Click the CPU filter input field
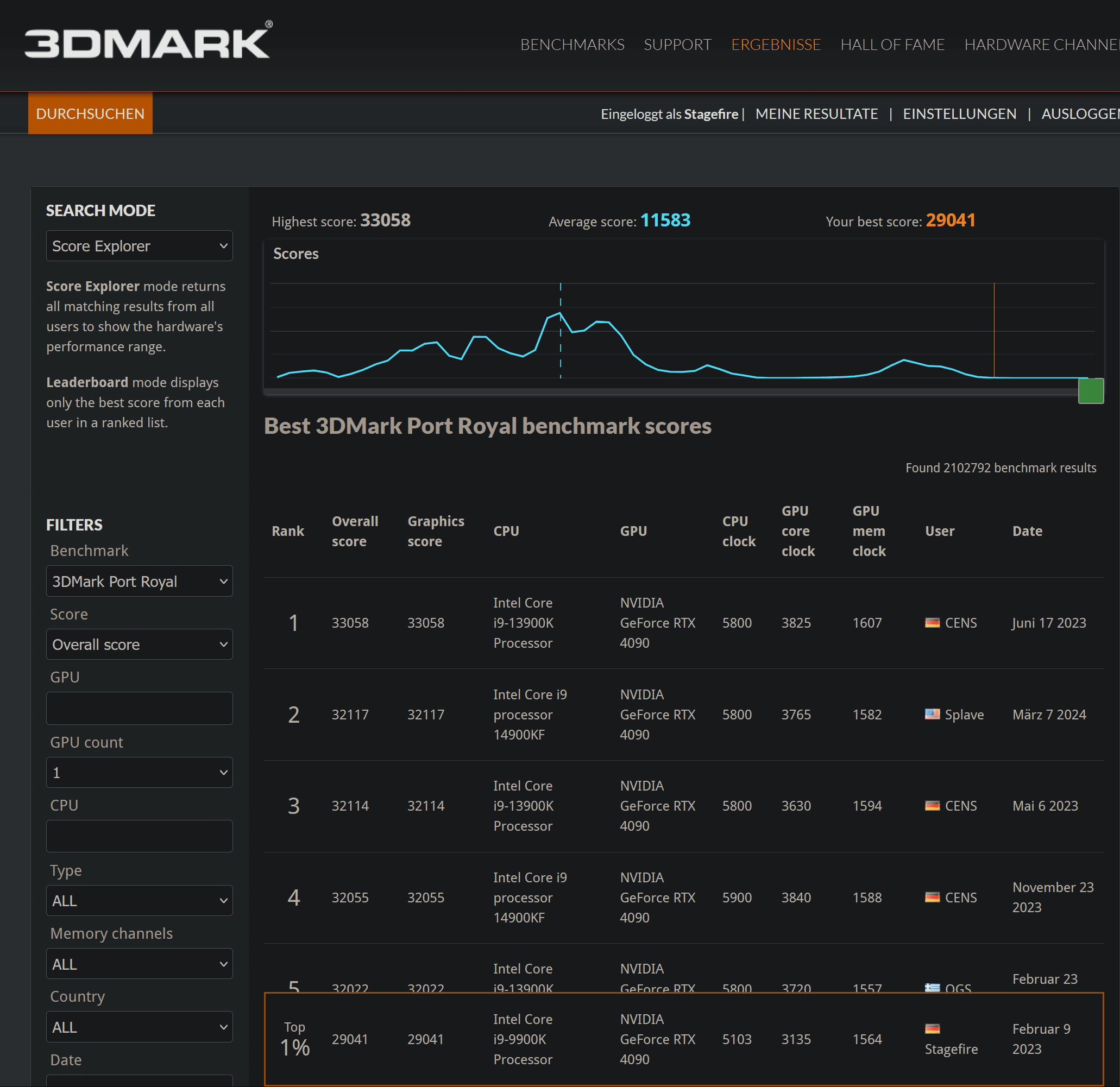 click(x=140, y=836)
